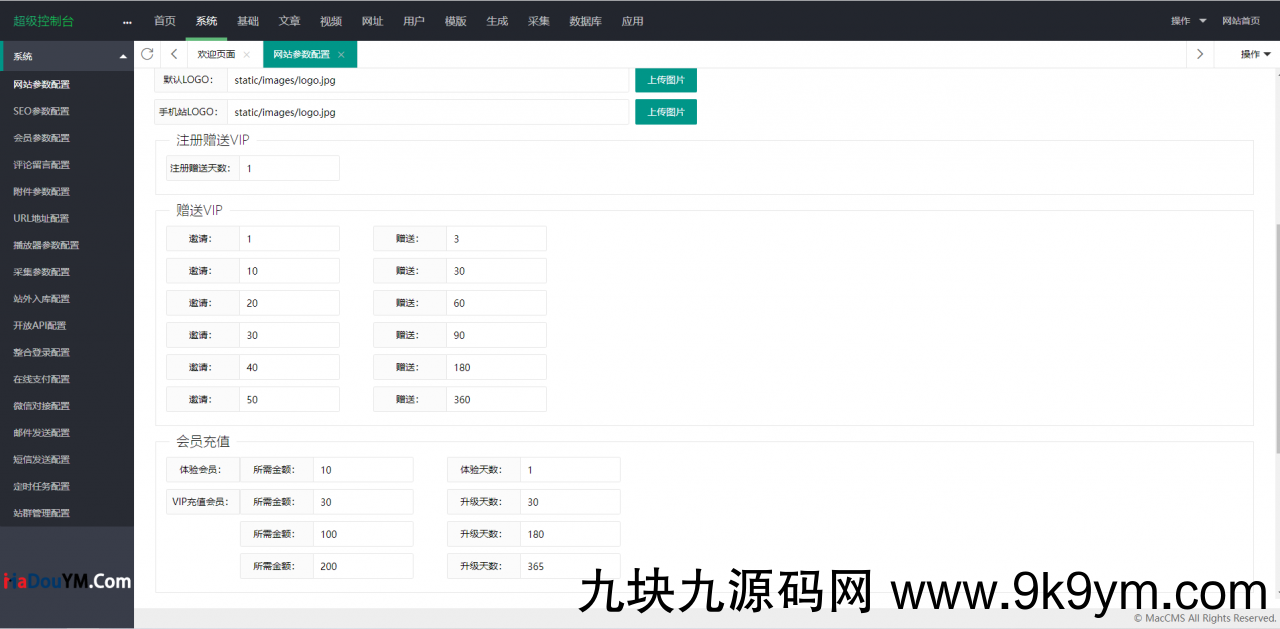Select 采集 in the top navigation
This screenshot has height=629, width=1280.
coord(538,20)
